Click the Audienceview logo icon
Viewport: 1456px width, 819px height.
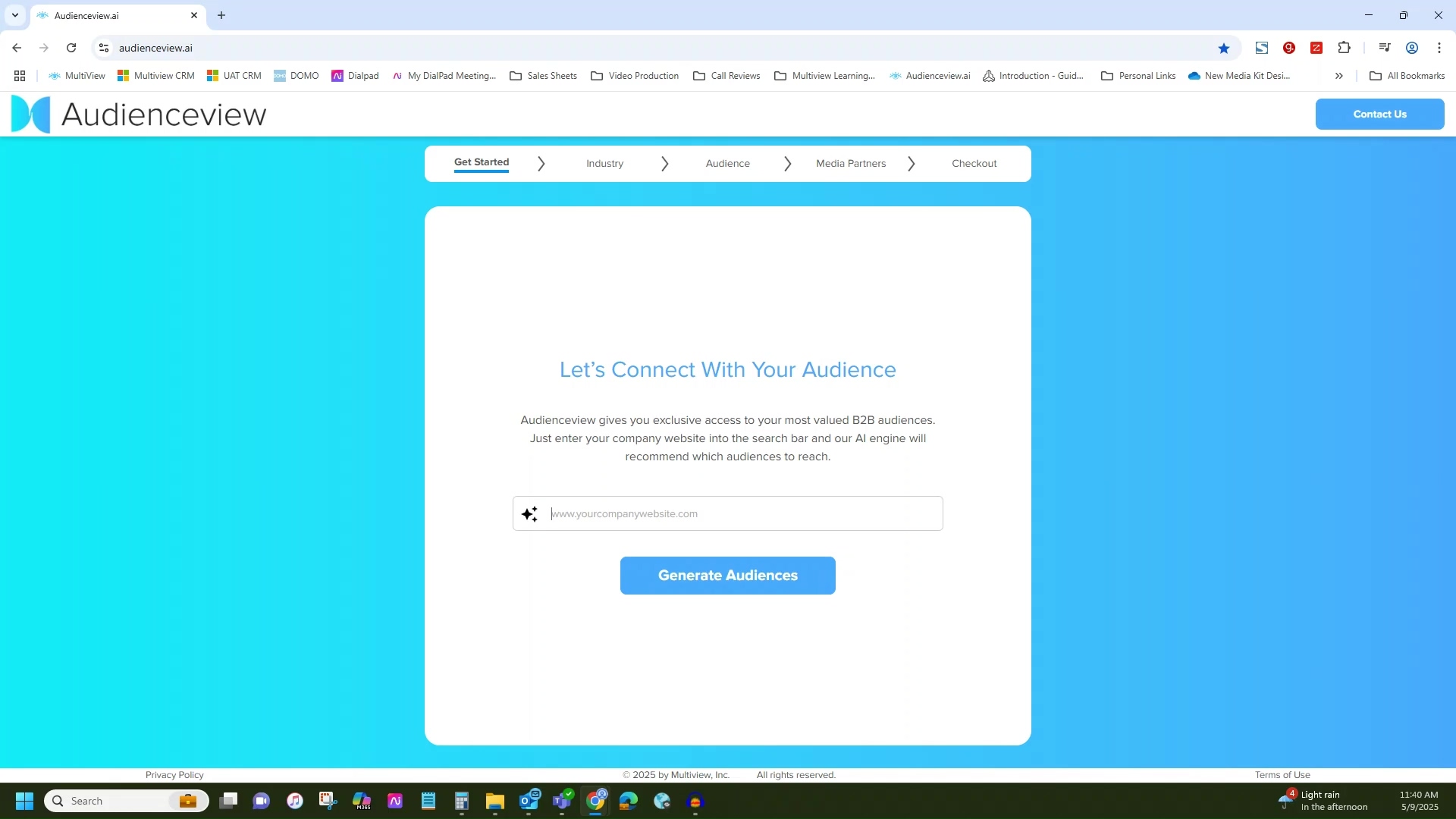click(31, 114)
